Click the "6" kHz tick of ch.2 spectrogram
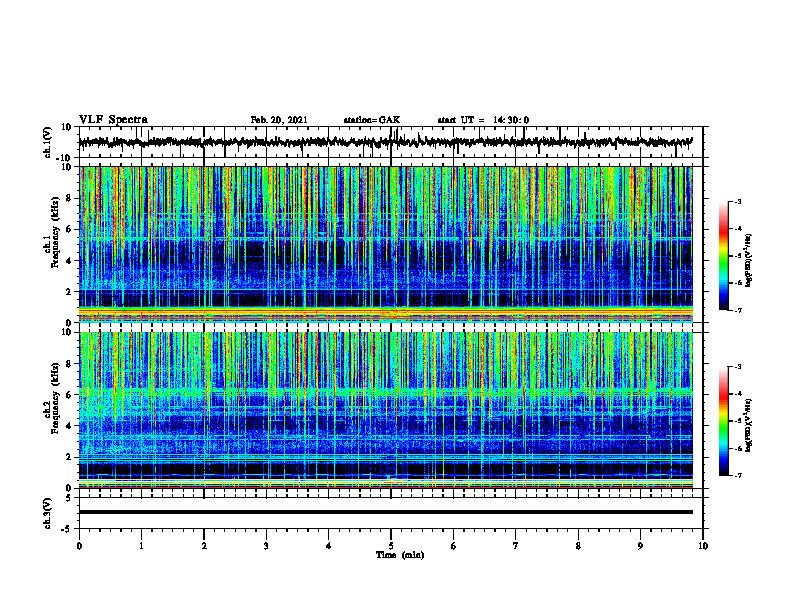 point(69,395)
